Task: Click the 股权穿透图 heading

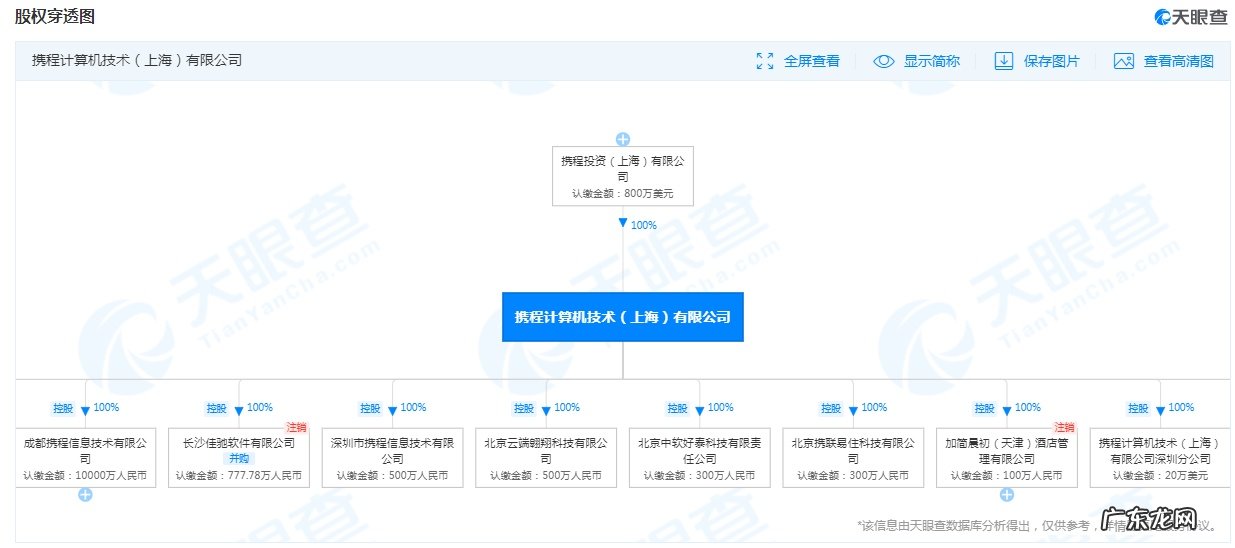Action: (54, 16)
